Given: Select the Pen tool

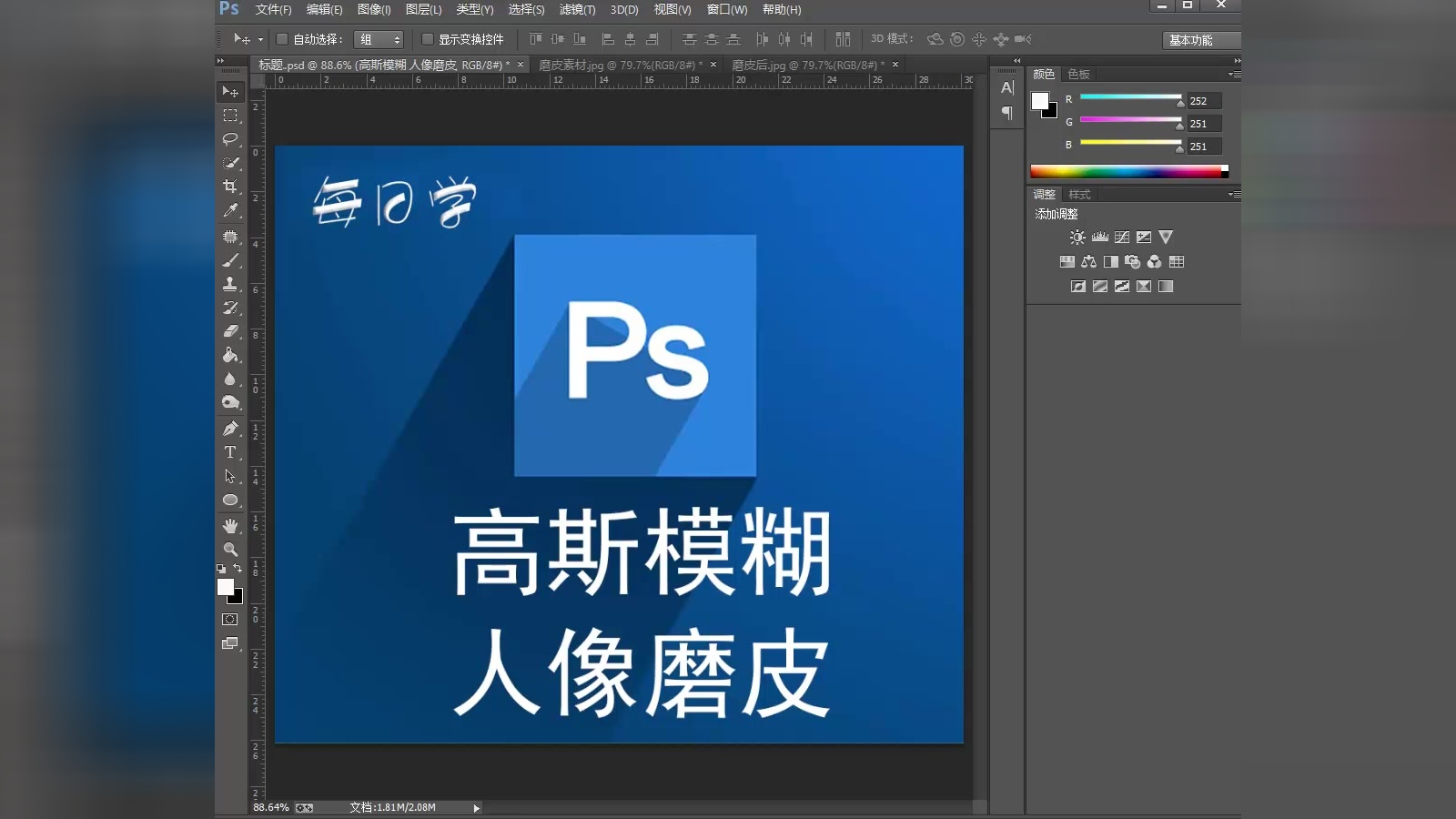Looking at the screenshot, I should (230, 429).
